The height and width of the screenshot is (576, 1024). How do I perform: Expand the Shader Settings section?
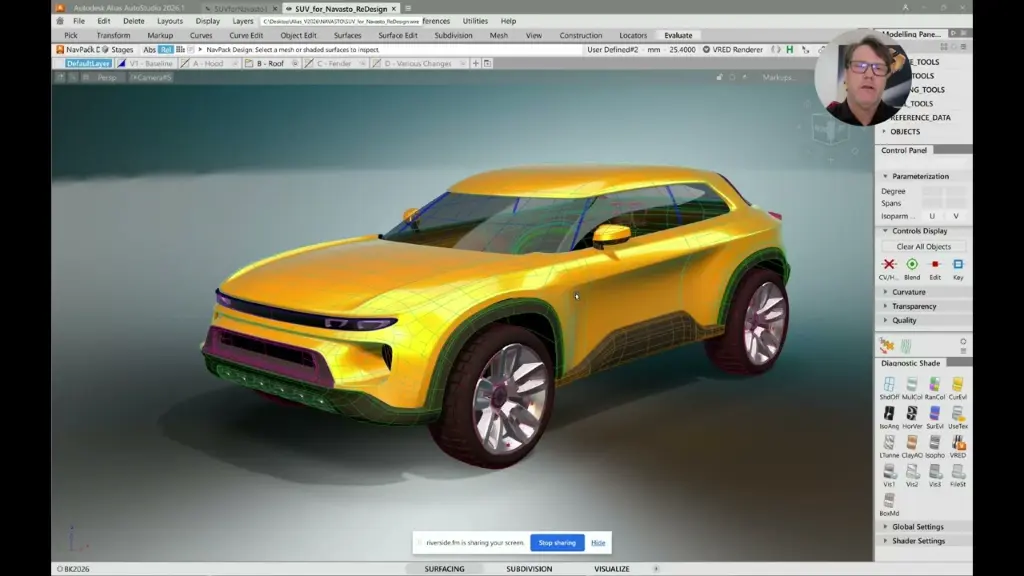click(x=886, y=541)
